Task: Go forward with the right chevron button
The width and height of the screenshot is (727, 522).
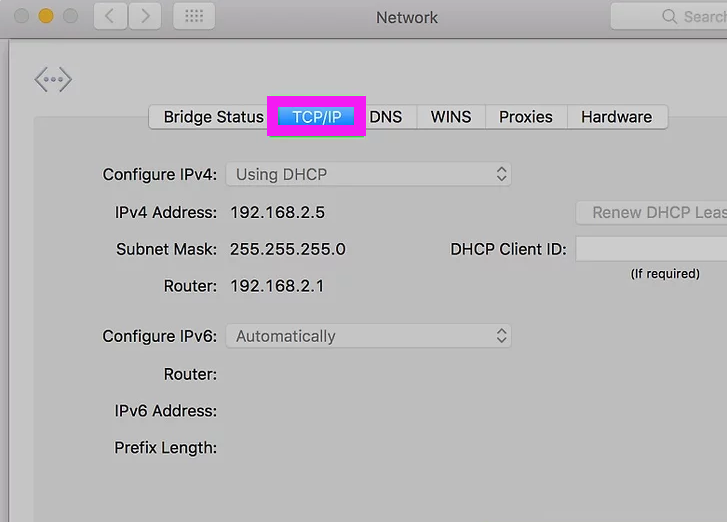Action: click(145, 16)
